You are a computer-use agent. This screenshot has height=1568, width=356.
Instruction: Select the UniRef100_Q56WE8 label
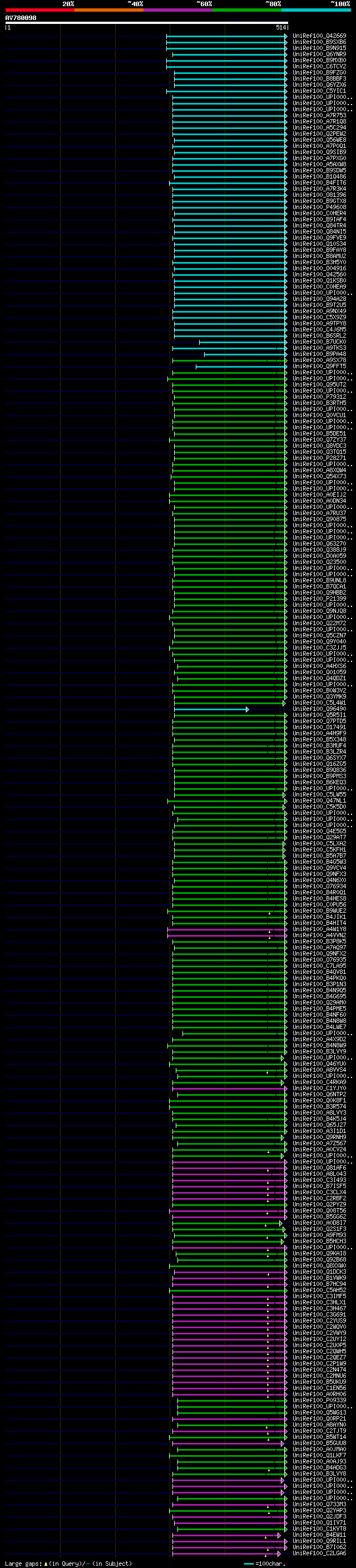(x=319, y=140)
